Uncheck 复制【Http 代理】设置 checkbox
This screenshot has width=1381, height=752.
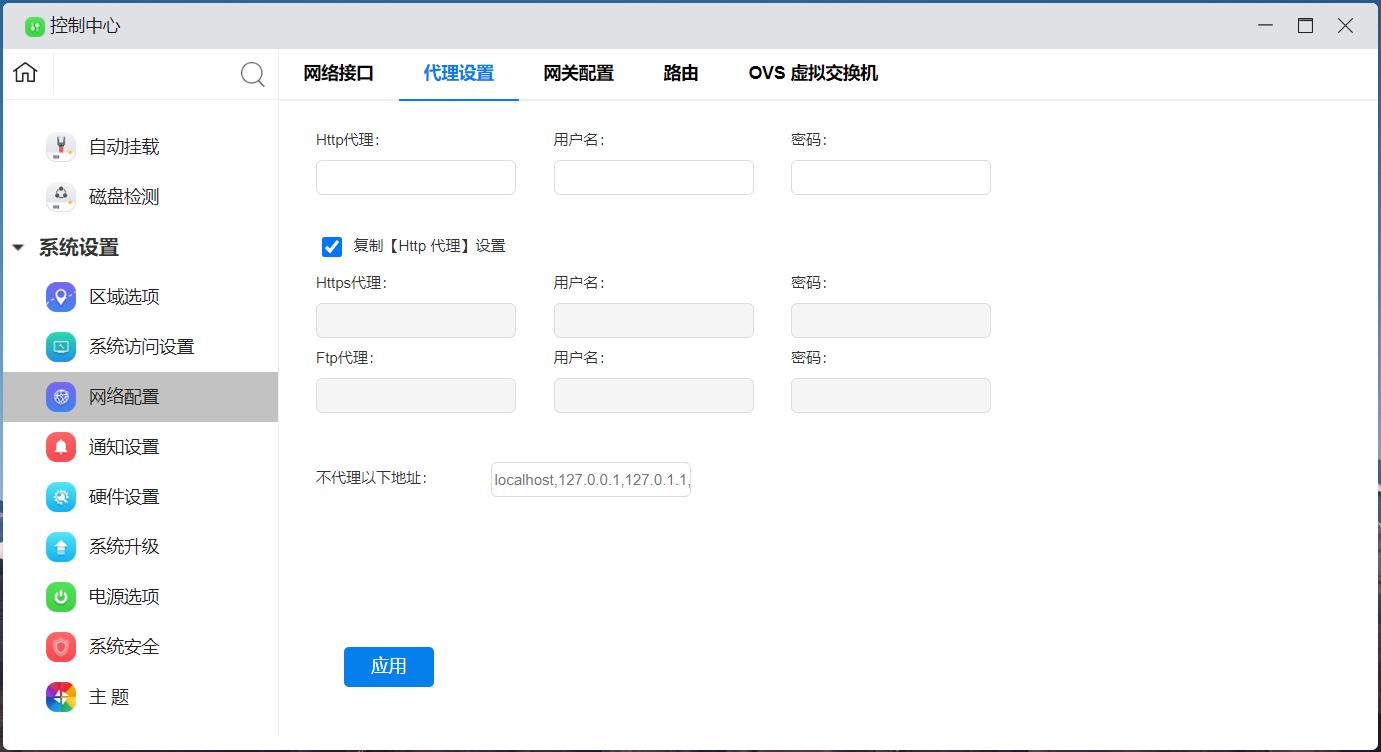[x=332, y=246]
